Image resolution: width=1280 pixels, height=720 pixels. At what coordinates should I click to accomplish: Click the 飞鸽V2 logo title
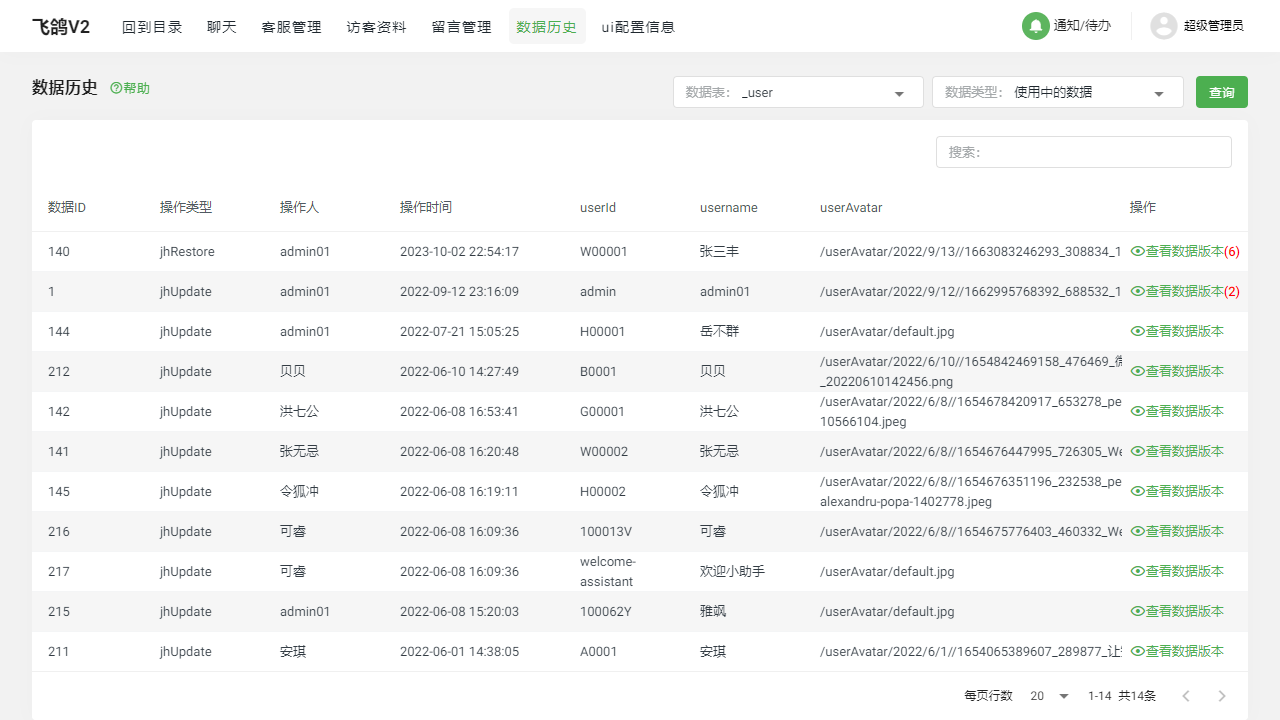point(61,27)
